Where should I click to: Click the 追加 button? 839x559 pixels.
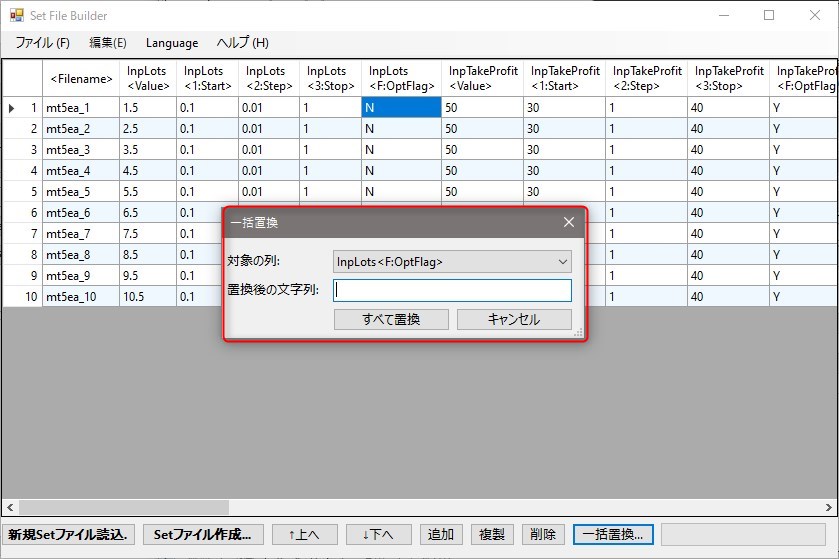(x=441, y=534)
